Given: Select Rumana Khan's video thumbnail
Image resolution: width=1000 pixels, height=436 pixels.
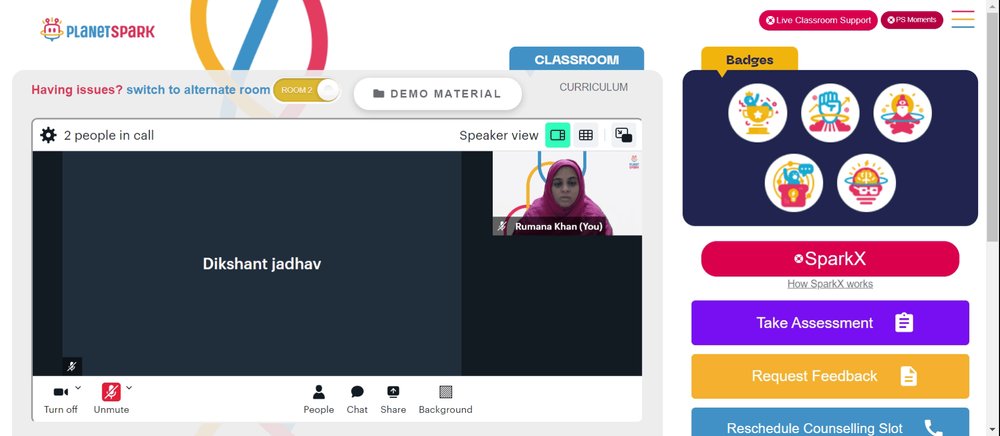Looking at the screenshot, I should [x=567, y=193].
